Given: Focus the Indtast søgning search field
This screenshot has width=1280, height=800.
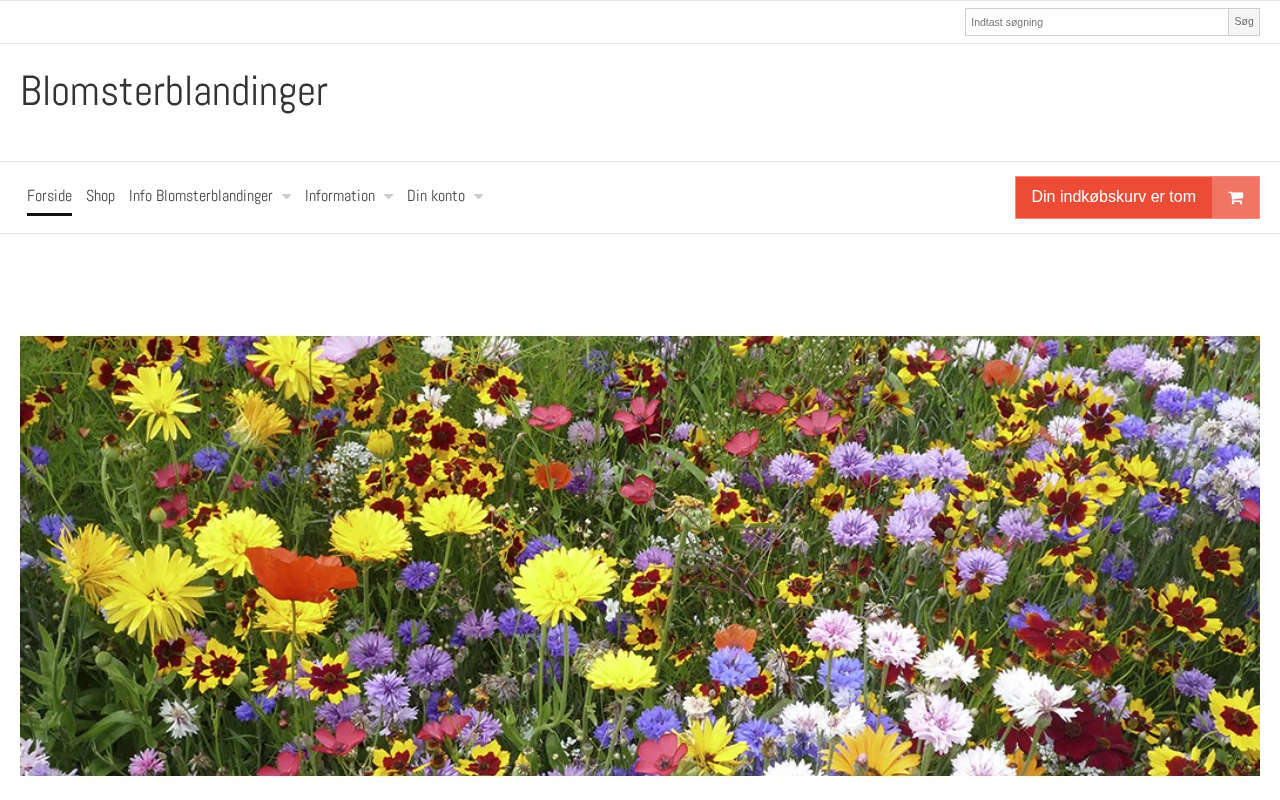Looking at the screenshot, I should [1097, 22].
